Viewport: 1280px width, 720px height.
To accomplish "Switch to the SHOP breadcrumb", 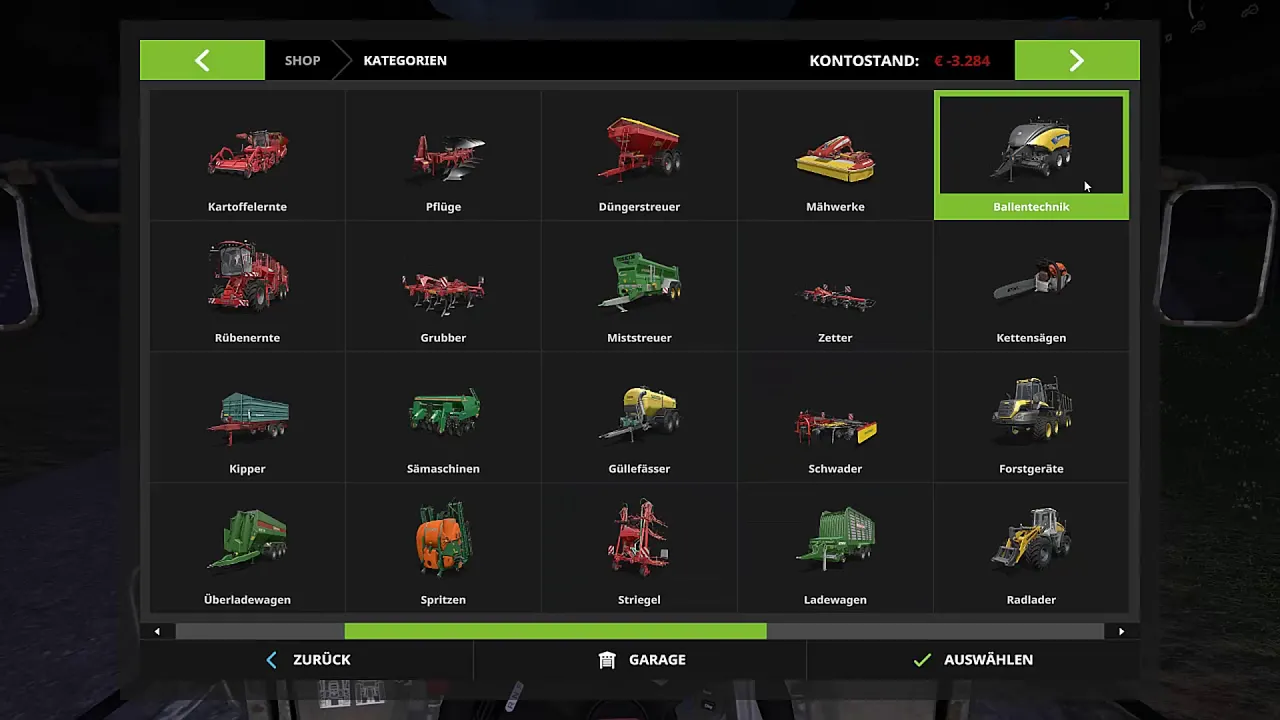I will click(x=302, y=60).
